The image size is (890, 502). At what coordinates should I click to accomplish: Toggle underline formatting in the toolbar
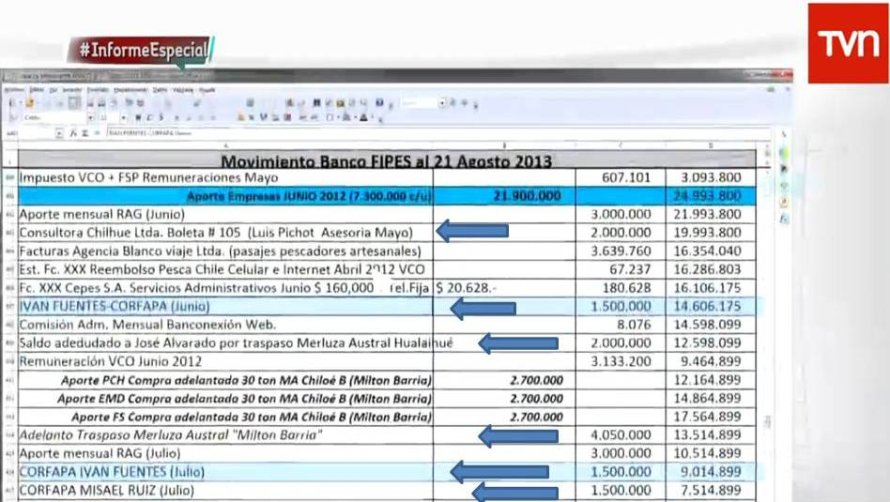tap(161, 118)
